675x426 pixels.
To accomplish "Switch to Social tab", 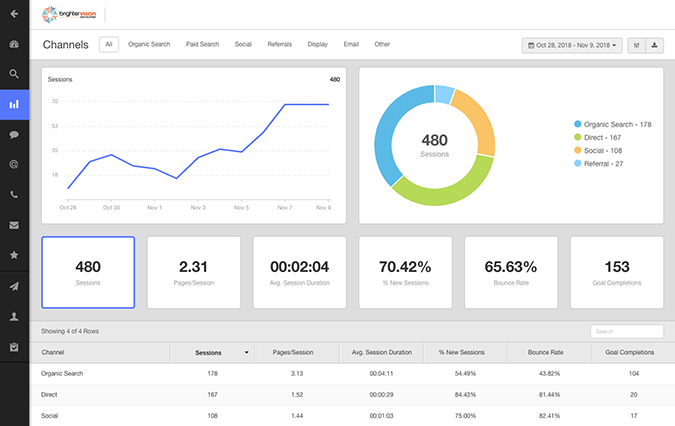I will click(x=243, y=44).
